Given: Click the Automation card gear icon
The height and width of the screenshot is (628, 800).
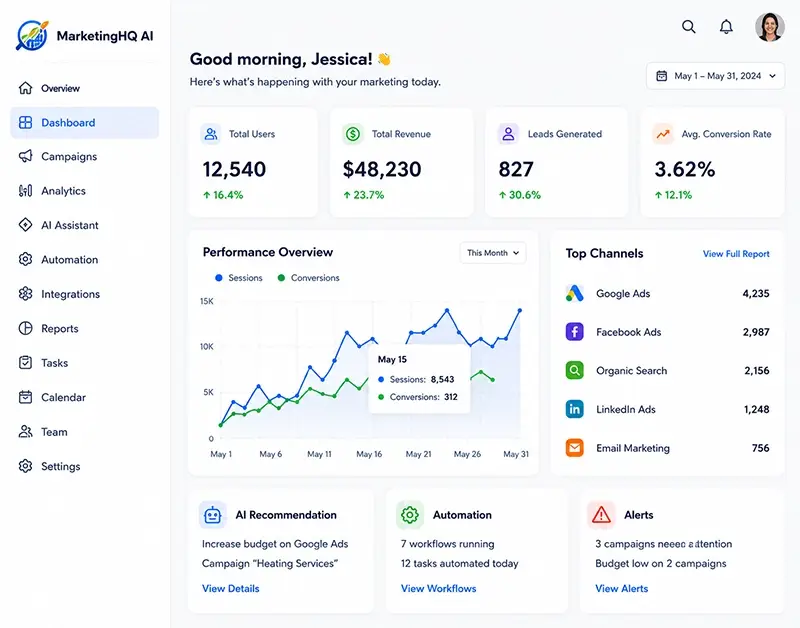Looking at the screenshot, I should click(x=410, y=515).
